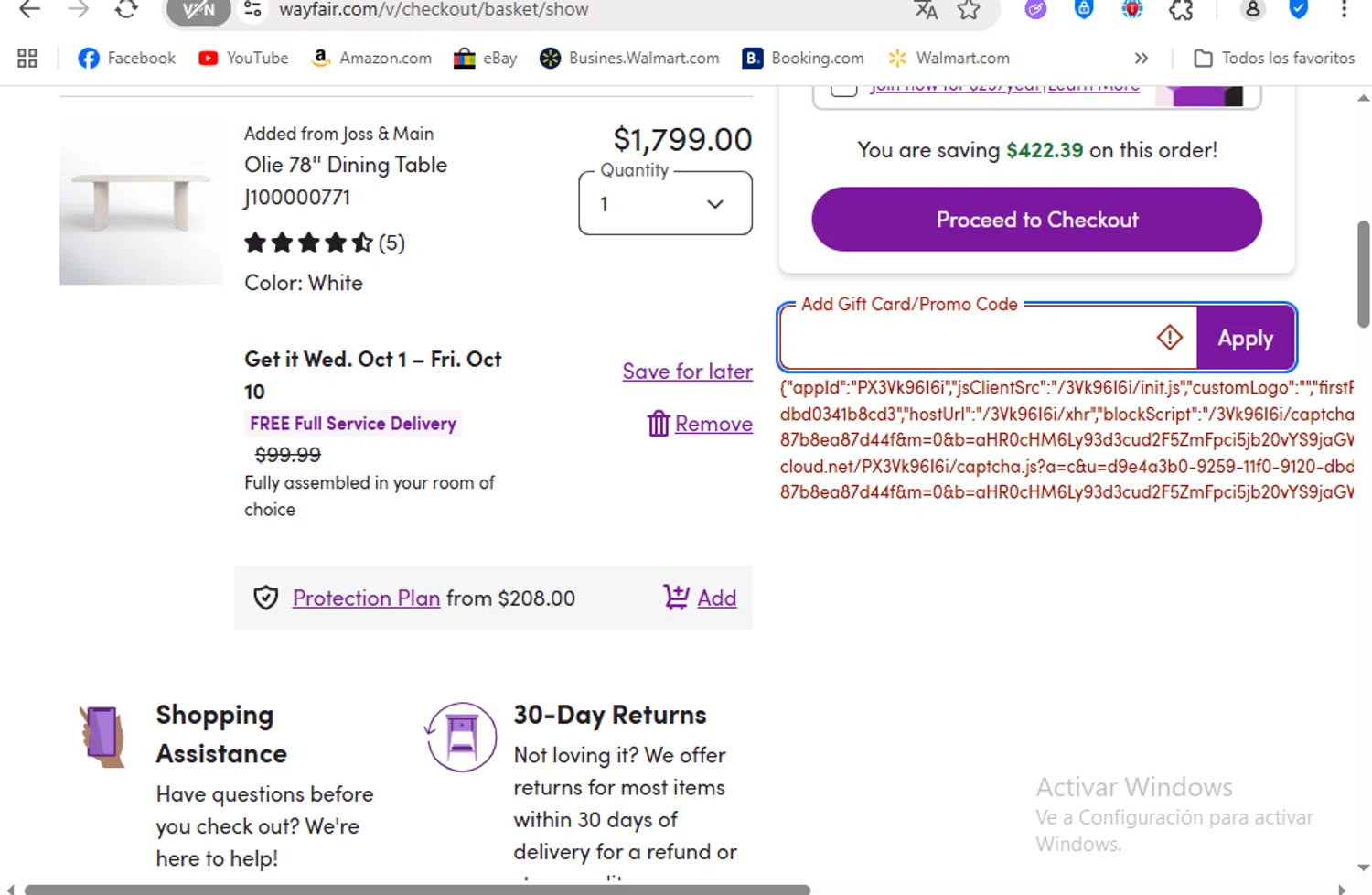Click the star rating with (5) reviews
The width and height of the screenshot is (1372, 895).
(x=325, y=243)
